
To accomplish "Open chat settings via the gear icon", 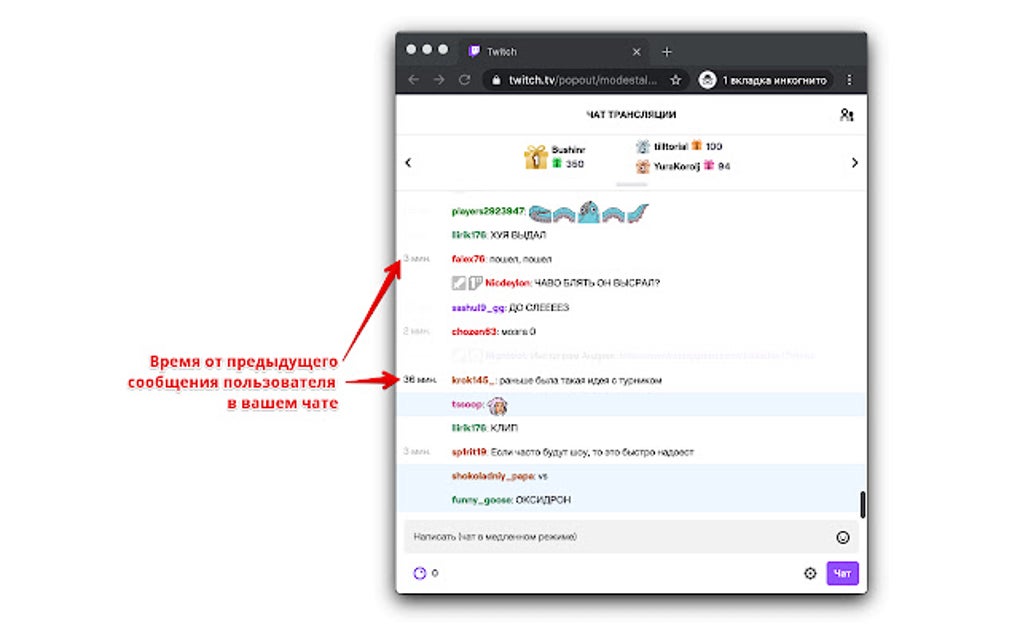I will (x=810, y=574).
